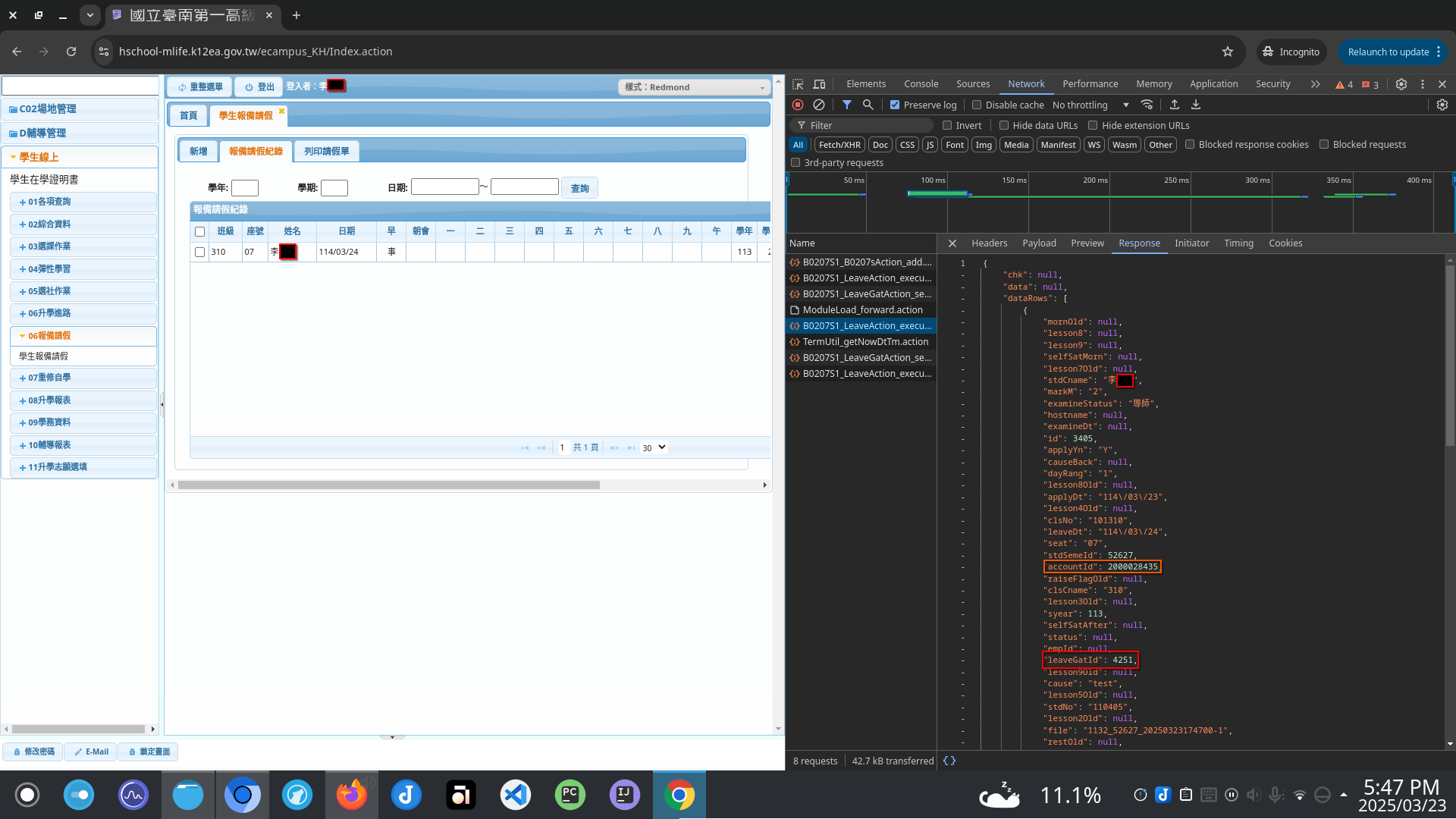Close the request details pane

pos(952,243)
